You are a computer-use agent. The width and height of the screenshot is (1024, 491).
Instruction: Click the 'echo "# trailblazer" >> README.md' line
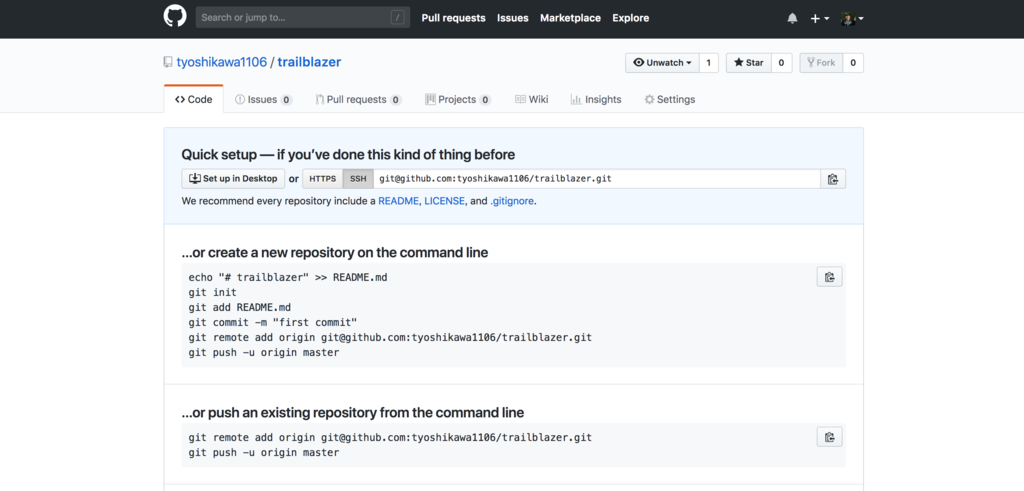click(x=288, y=277)
